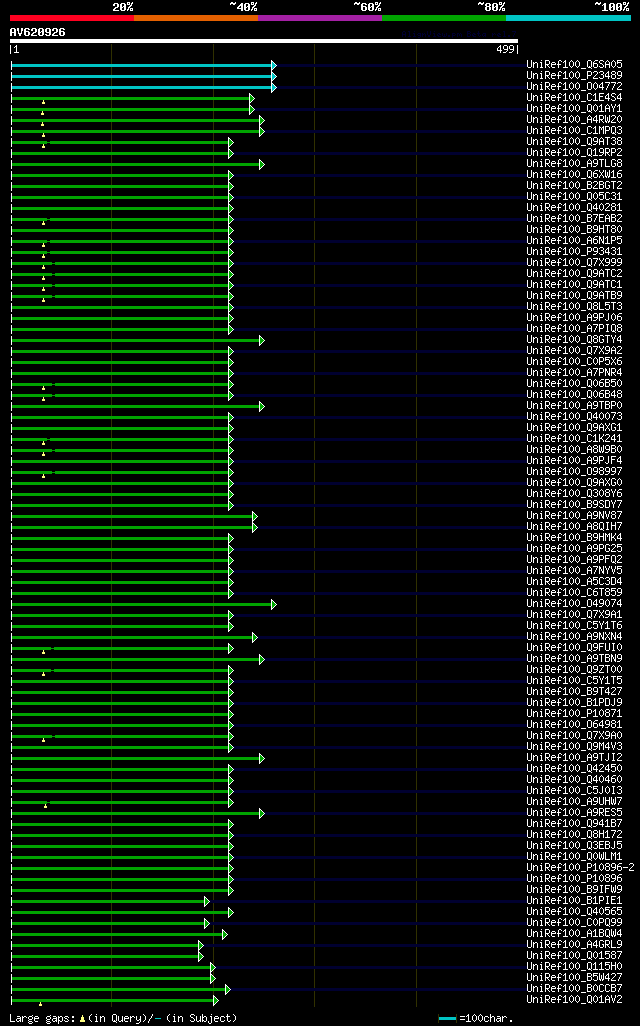Screen dimensions: 640x1026
Task: Click the arrowhead ending the UniRef100_B1PIE1 alignment
Action: [207, 902]
